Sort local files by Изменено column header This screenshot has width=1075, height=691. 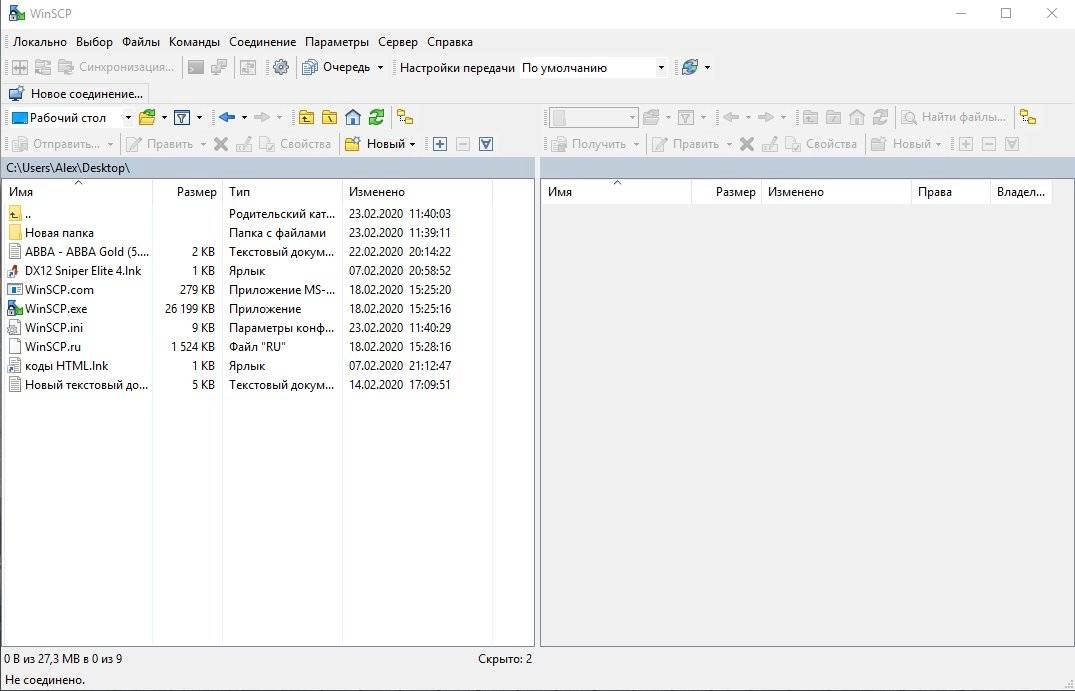(417, 192)
